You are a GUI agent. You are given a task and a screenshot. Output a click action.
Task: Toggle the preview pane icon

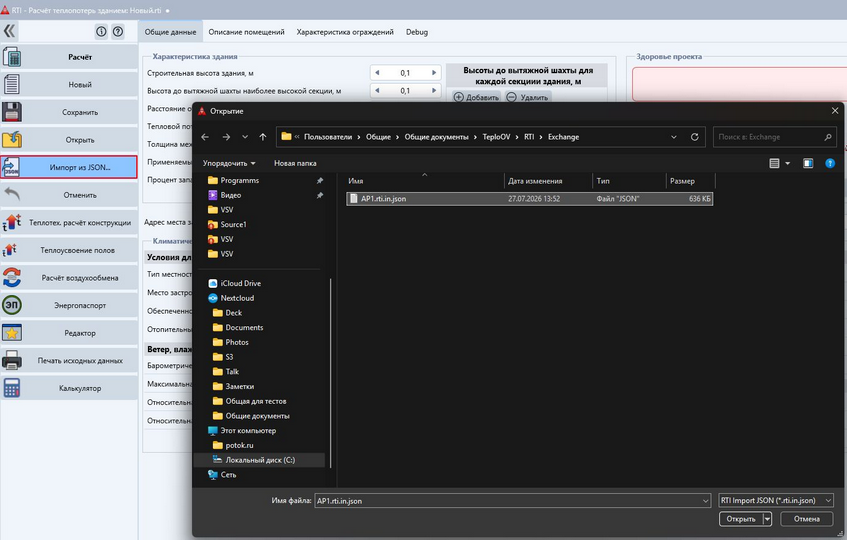(x=808, y=163)
